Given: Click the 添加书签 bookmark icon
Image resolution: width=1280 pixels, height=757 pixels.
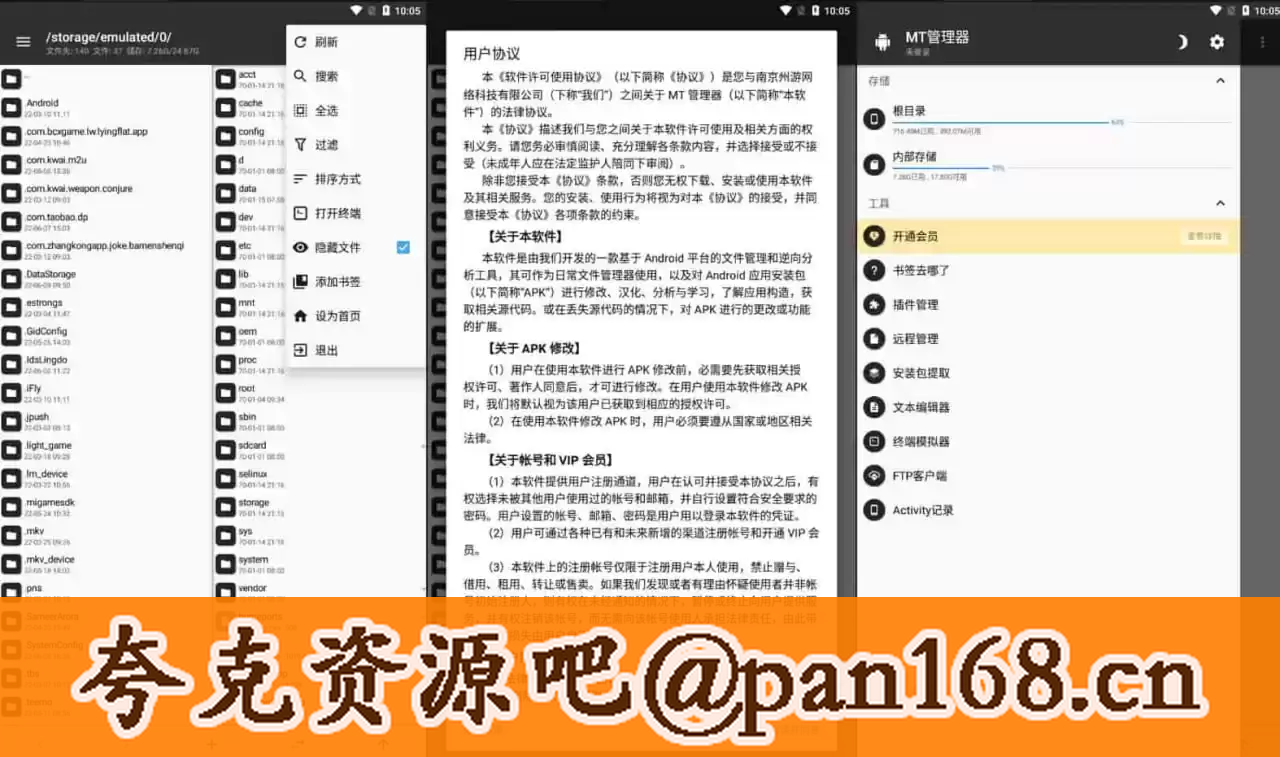Looking at the screenshot, I should tap(300, 282).
